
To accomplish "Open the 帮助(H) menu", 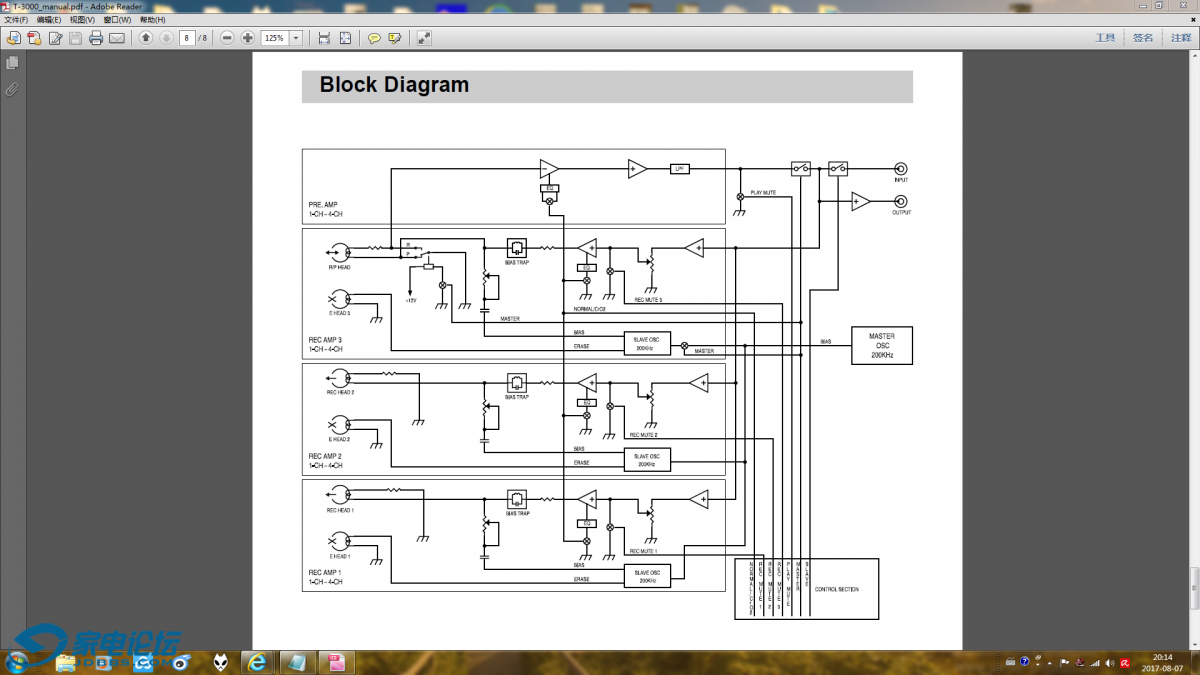I will pos(152,20).
